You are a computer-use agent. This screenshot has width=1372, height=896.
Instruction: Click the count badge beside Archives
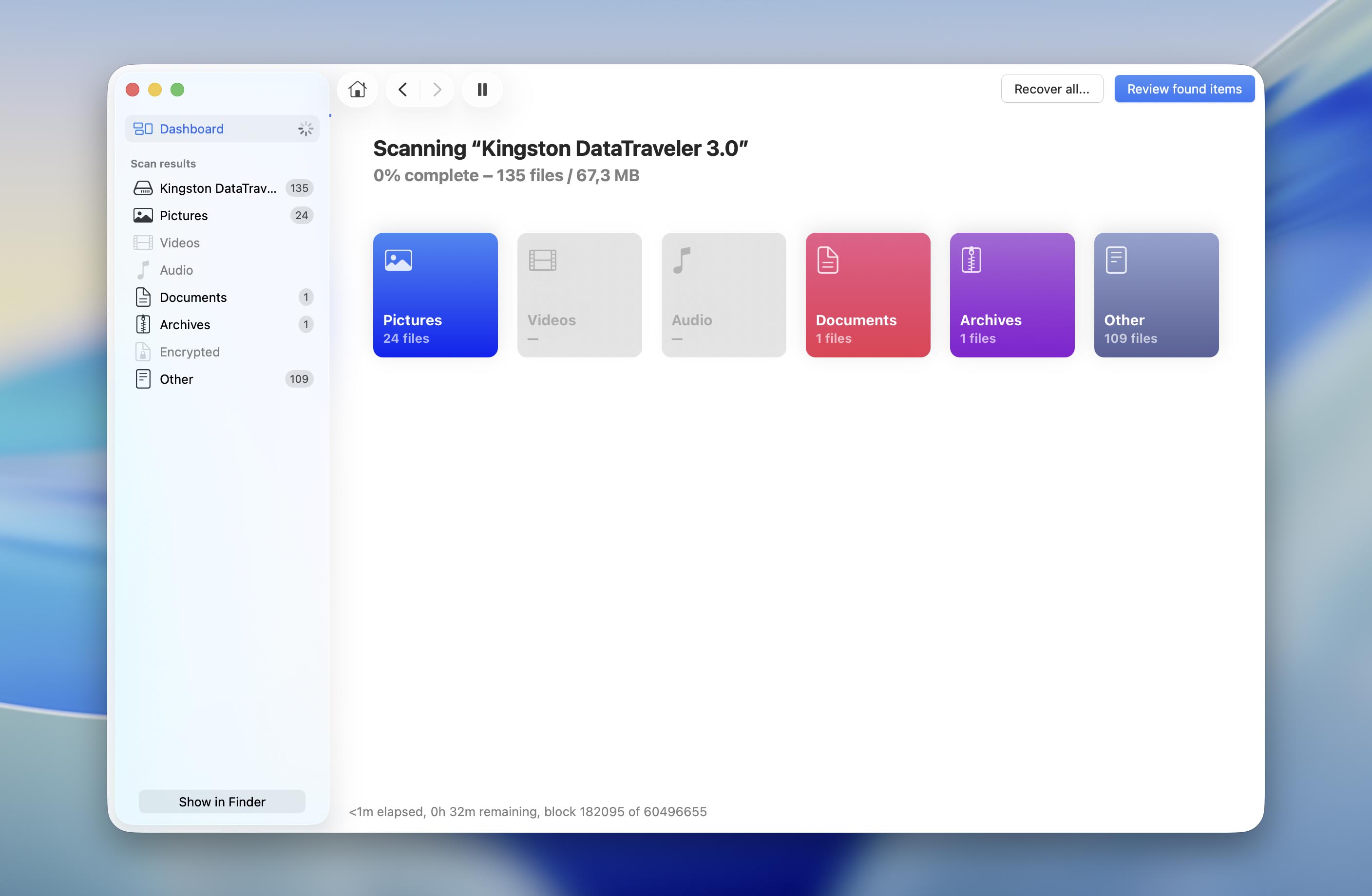pyautogui.click(x=306, y=324)
